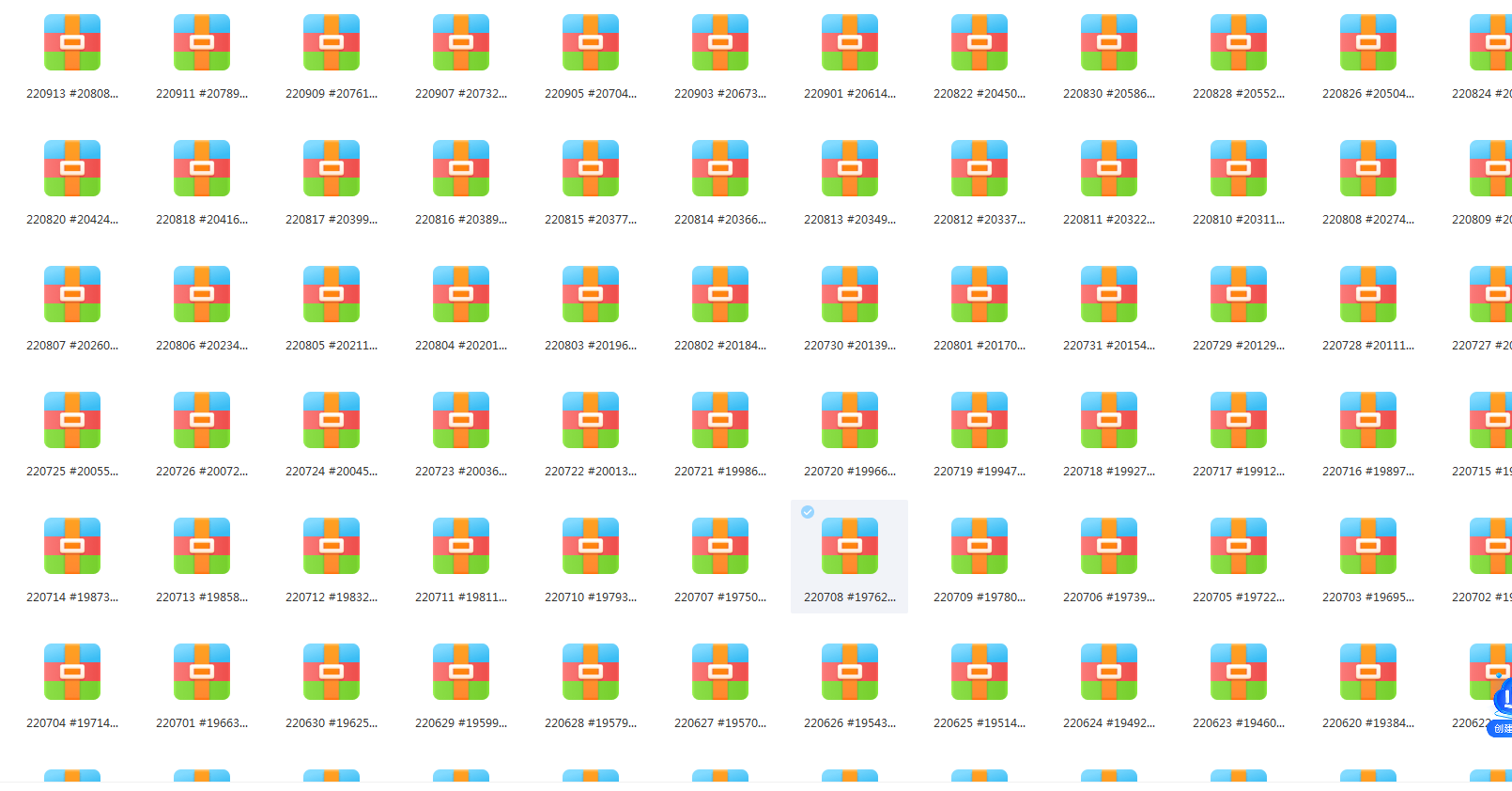Click the file name label 220901 #20614
The height and width of the screenshot is (791, 1512).
click(850, 94)
